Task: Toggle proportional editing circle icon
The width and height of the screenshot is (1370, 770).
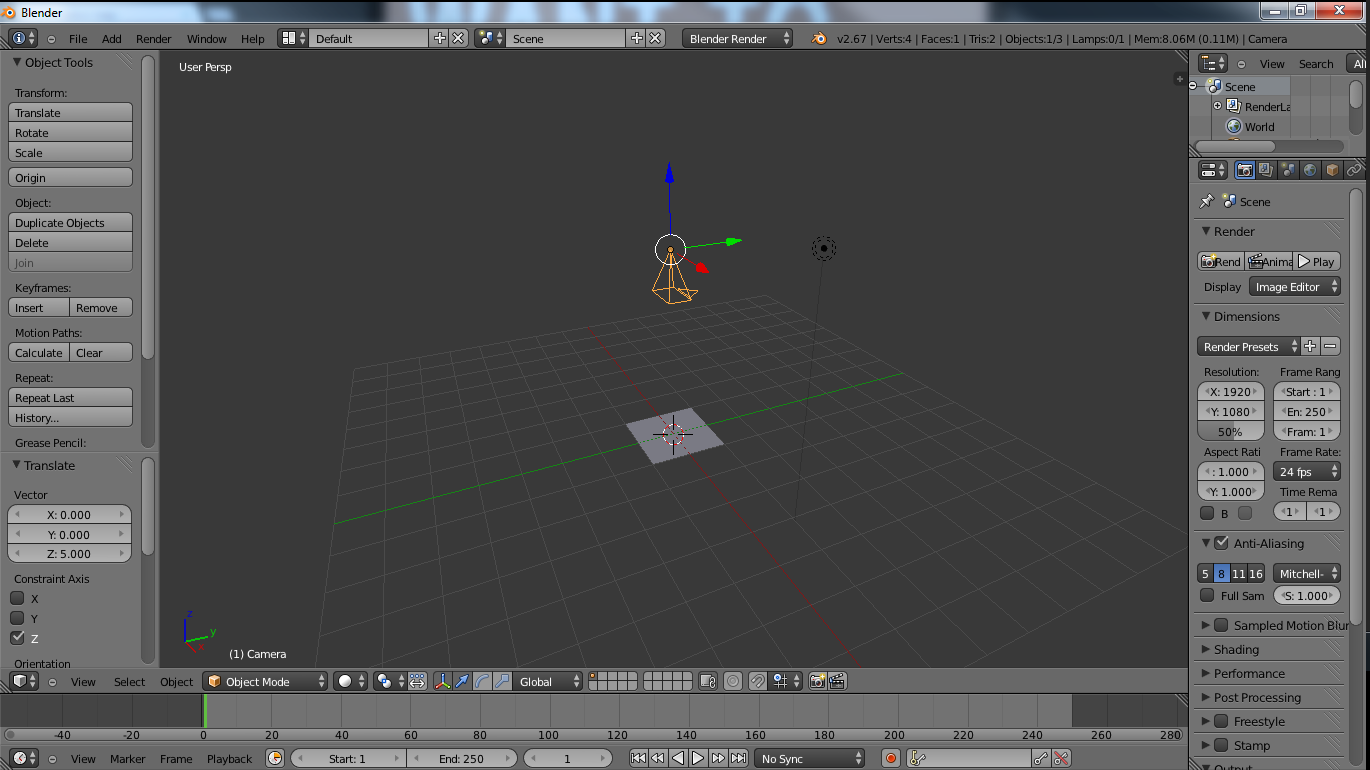Action: pyautogui.click(x=733, y=681)
